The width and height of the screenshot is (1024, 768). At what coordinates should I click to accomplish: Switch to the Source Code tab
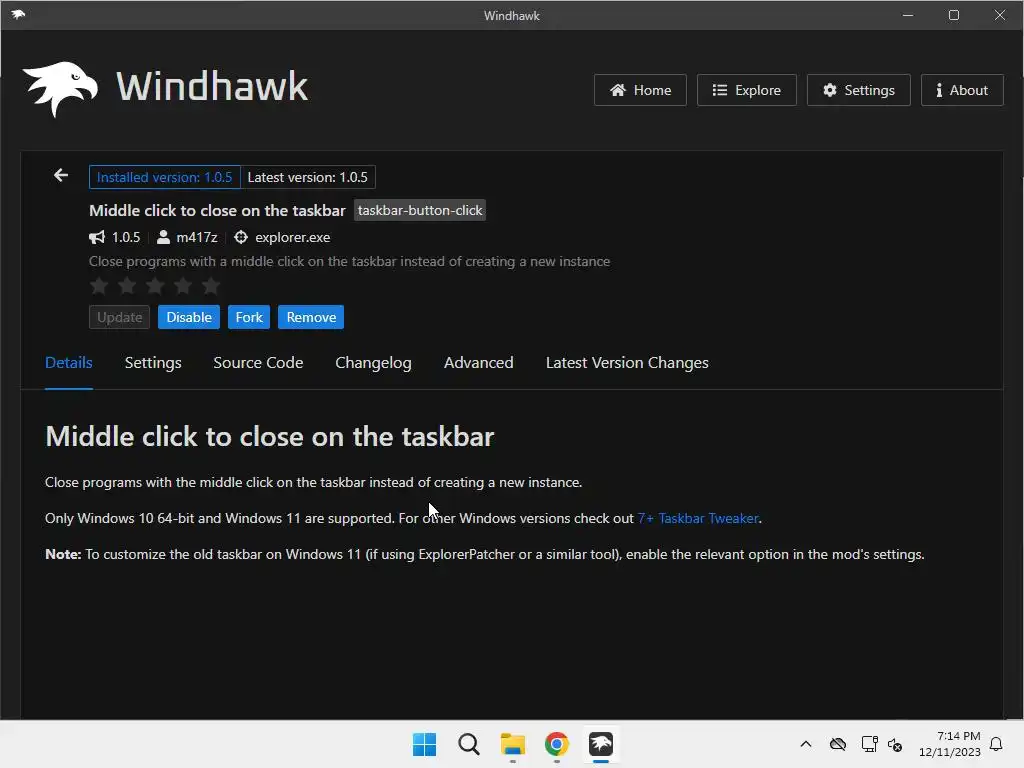click(x=258, y=363)
